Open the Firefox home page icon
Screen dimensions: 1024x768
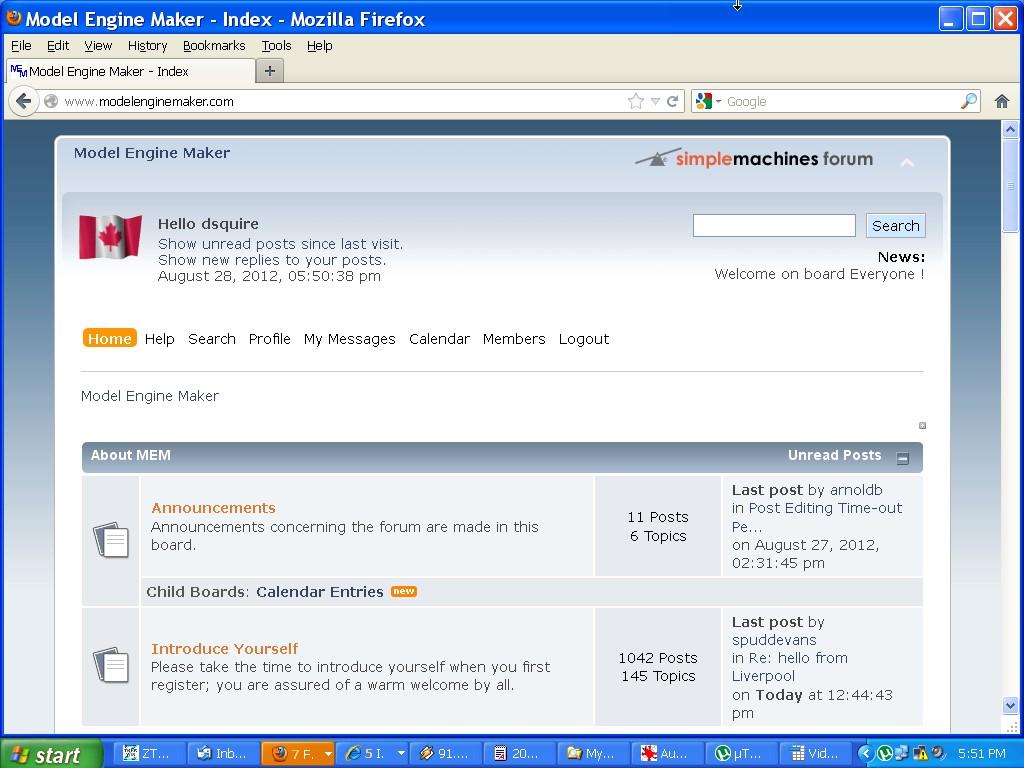pyautogui.click(x=1002, y=101)
